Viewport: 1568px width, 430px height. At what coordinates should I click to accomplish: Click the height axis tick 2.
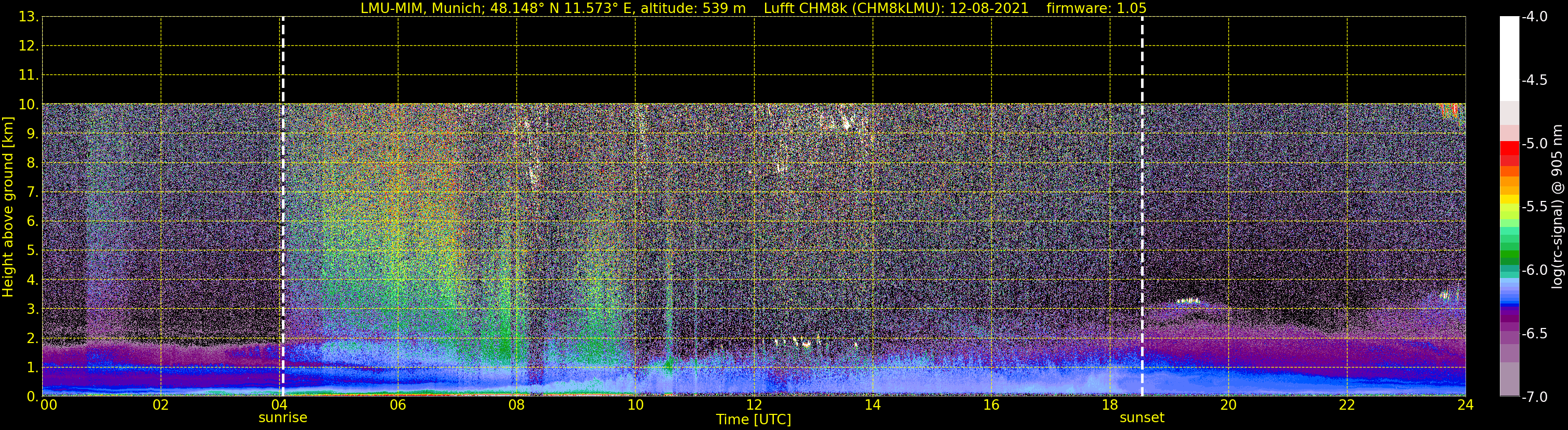tap(32, 339)
